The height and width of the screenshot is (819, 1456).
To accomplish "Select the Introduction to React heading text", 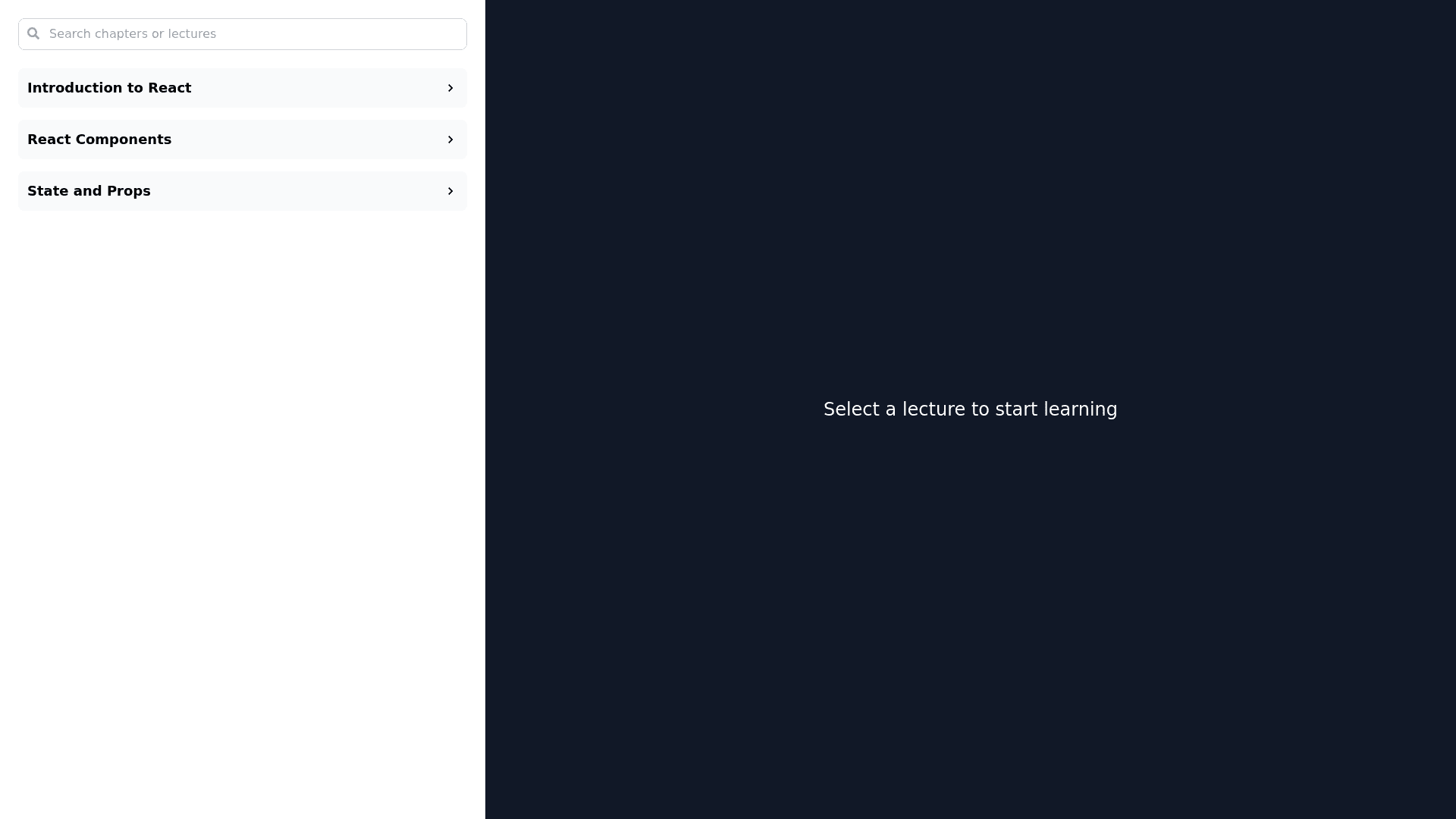I will pyautogui.click(x=109, y=88).
